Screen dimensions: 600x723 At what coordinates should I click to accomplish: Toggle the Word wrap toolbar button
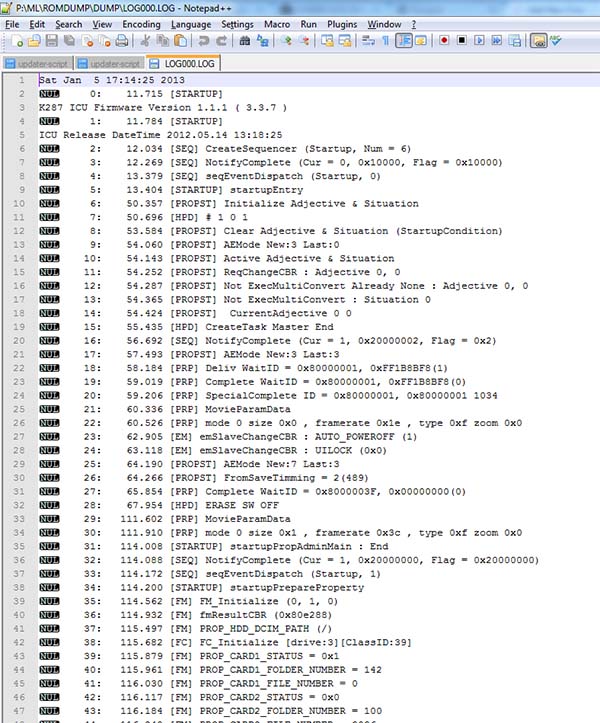click(x=366, y=41)
